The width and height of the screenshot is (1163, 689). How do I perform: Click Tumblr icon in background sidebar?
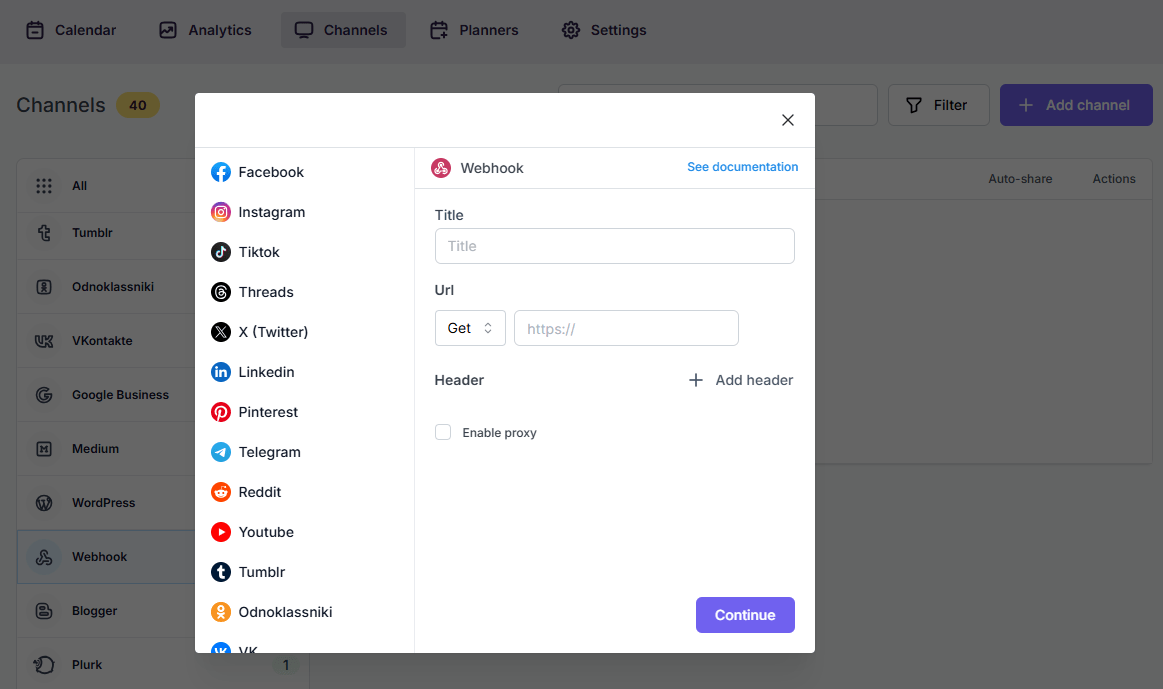(44, 233)
